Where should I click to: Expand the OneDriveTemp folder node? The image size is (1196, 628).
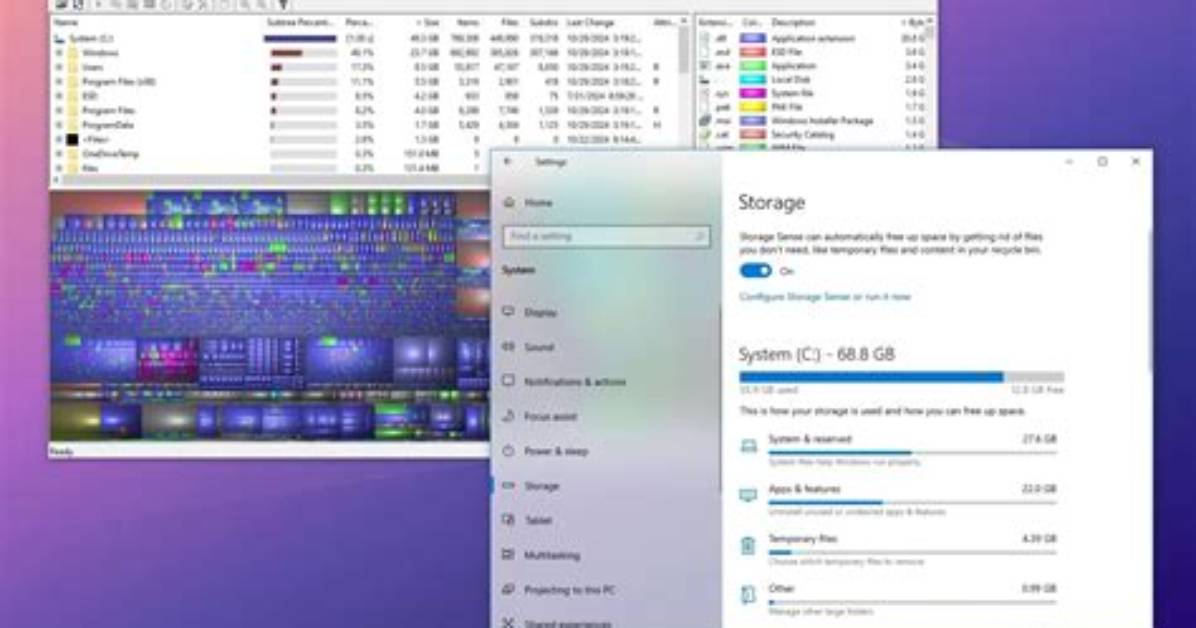click(x=59, y=153)
